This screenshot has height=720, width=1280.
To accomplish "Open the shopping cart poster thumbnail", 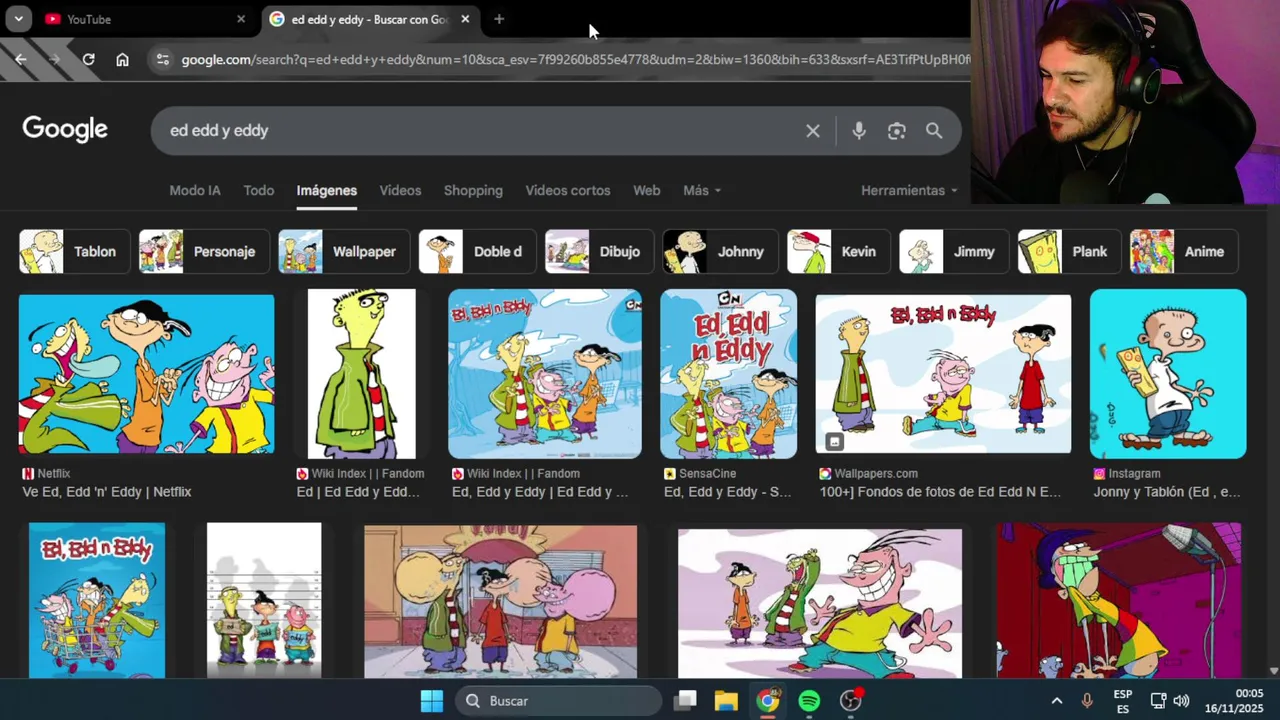I will click(x=97, y=600).
